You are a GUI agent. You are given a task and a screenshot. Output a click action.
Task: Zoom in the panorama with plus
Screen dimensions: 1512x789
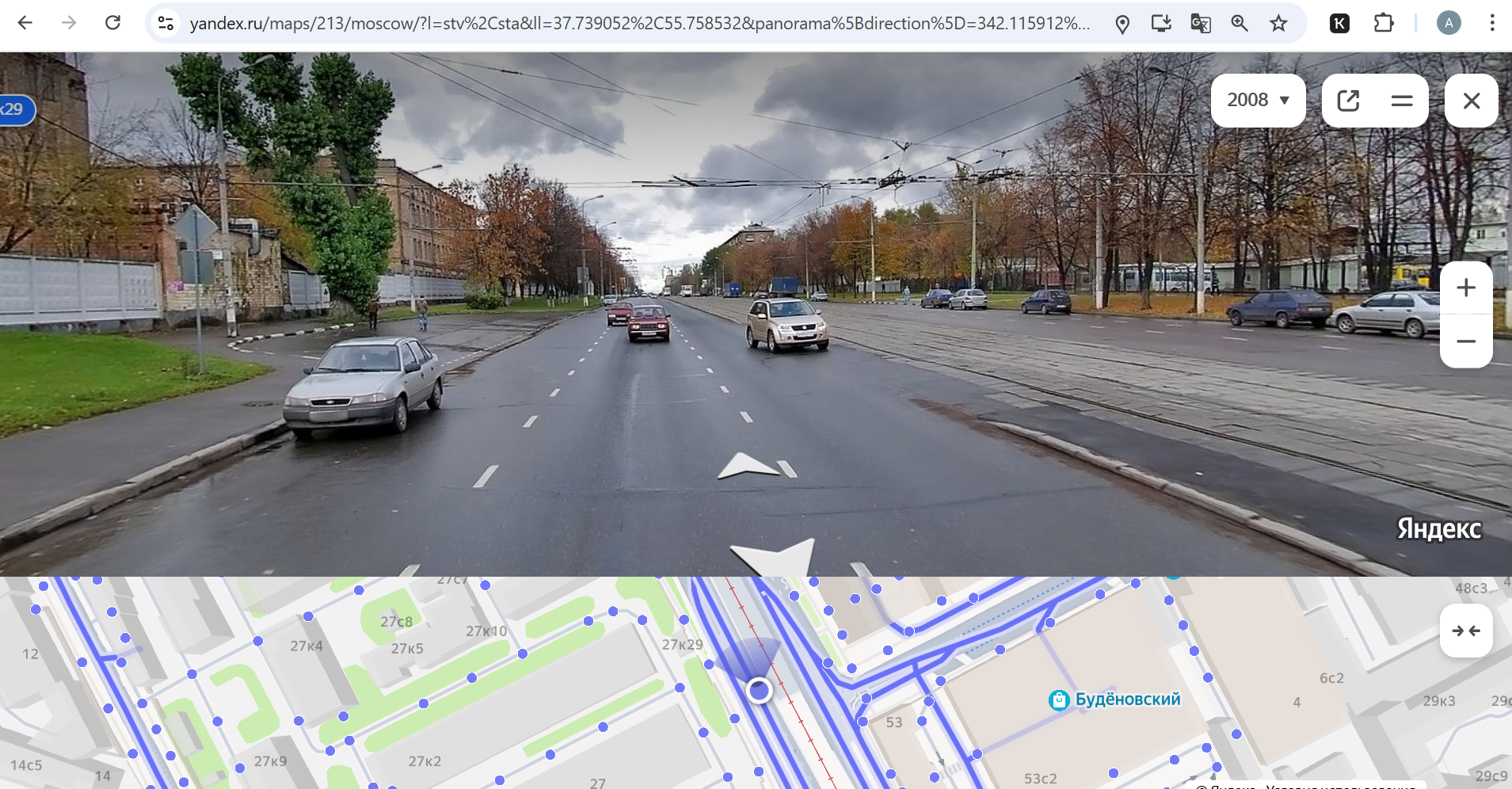pos(1465,288)
